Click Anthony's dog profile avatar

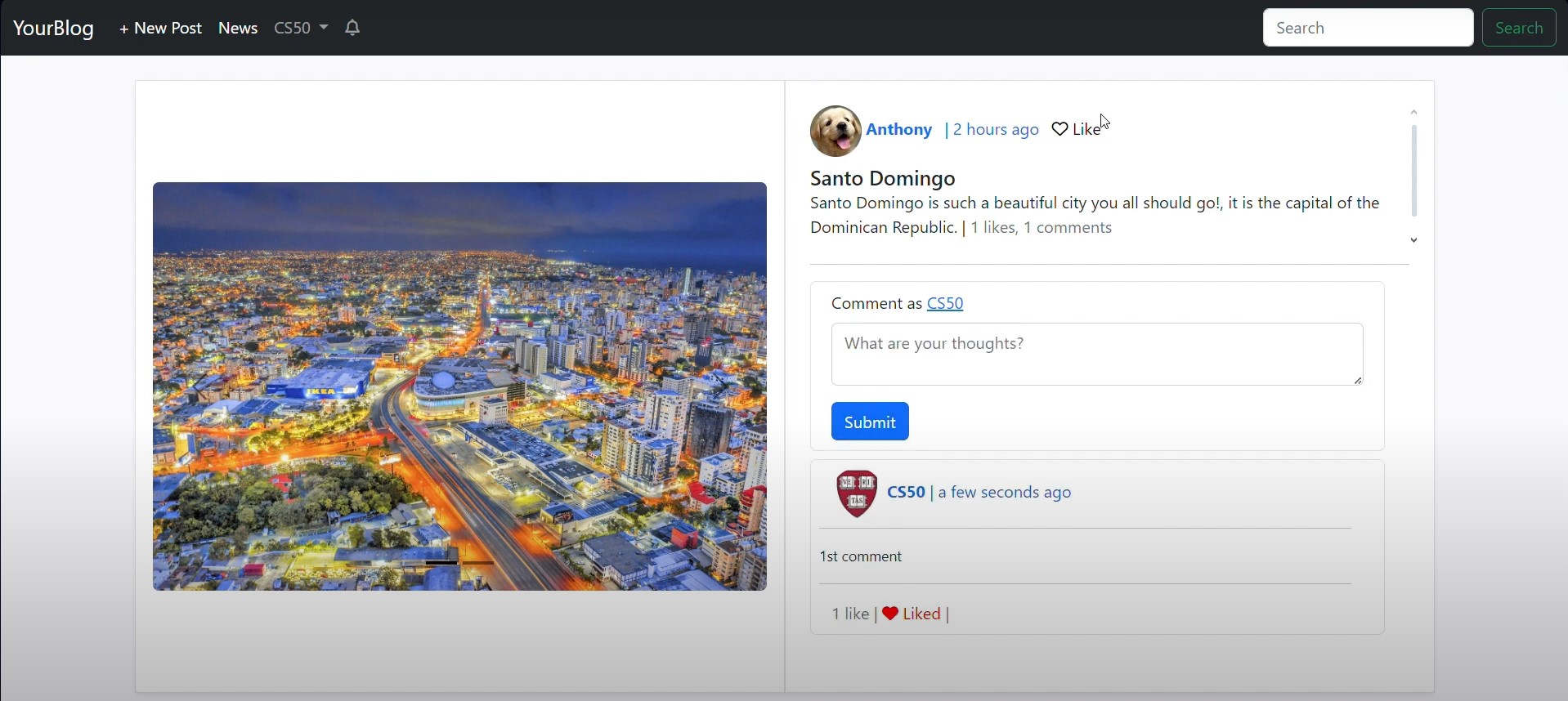point(835,131)
